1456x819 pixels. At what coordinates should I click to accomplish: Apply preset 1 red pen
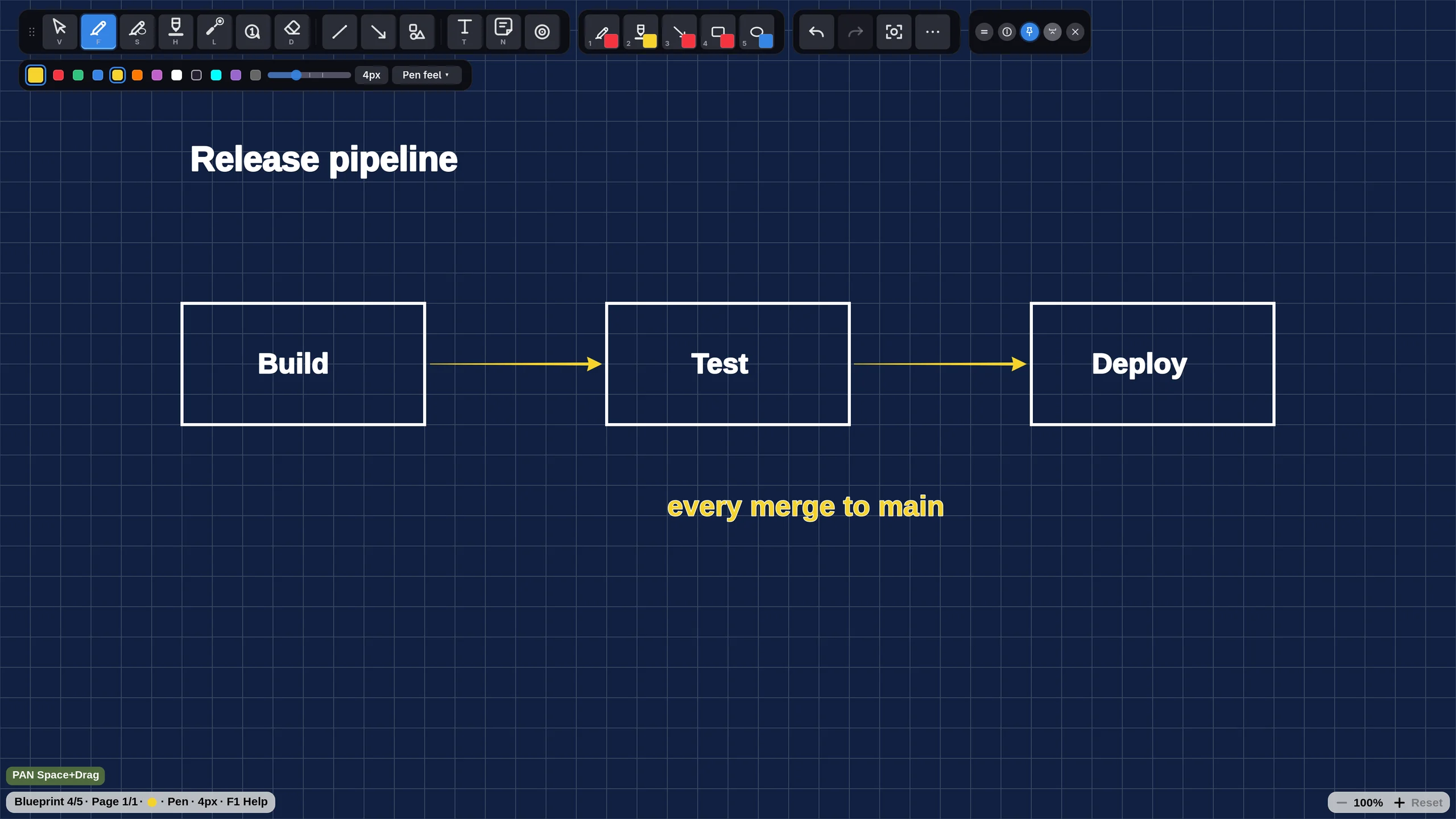pos(602,32)
